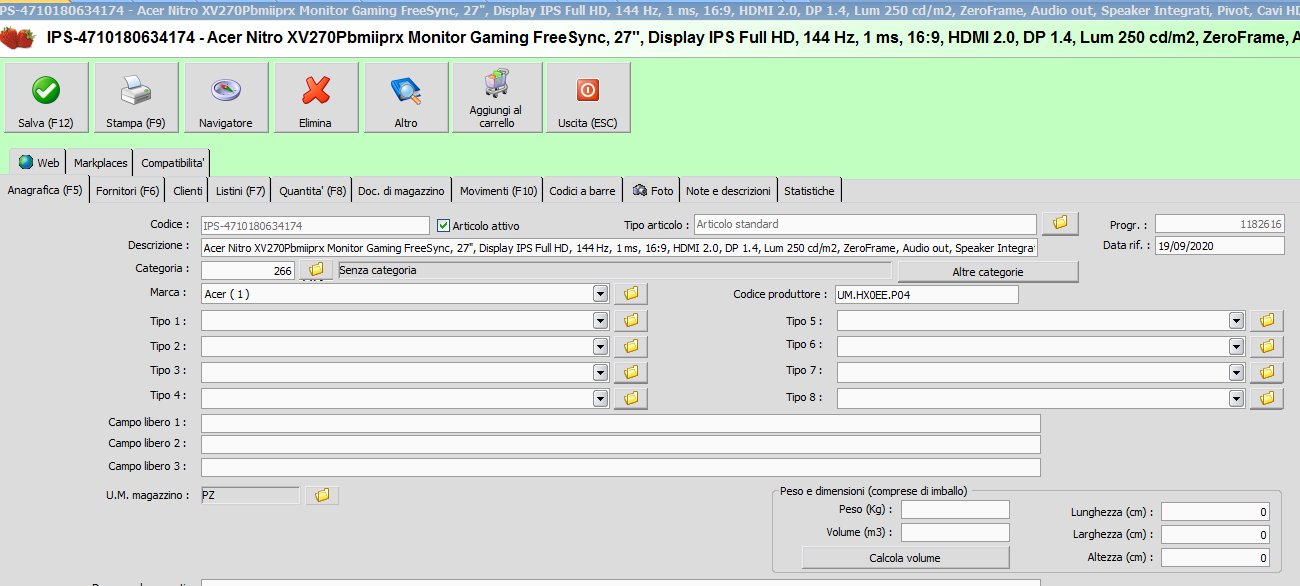Viewport: 1300px width, 586px height.
Task: Click the Altre categorie button
Action: coord(988,272)
